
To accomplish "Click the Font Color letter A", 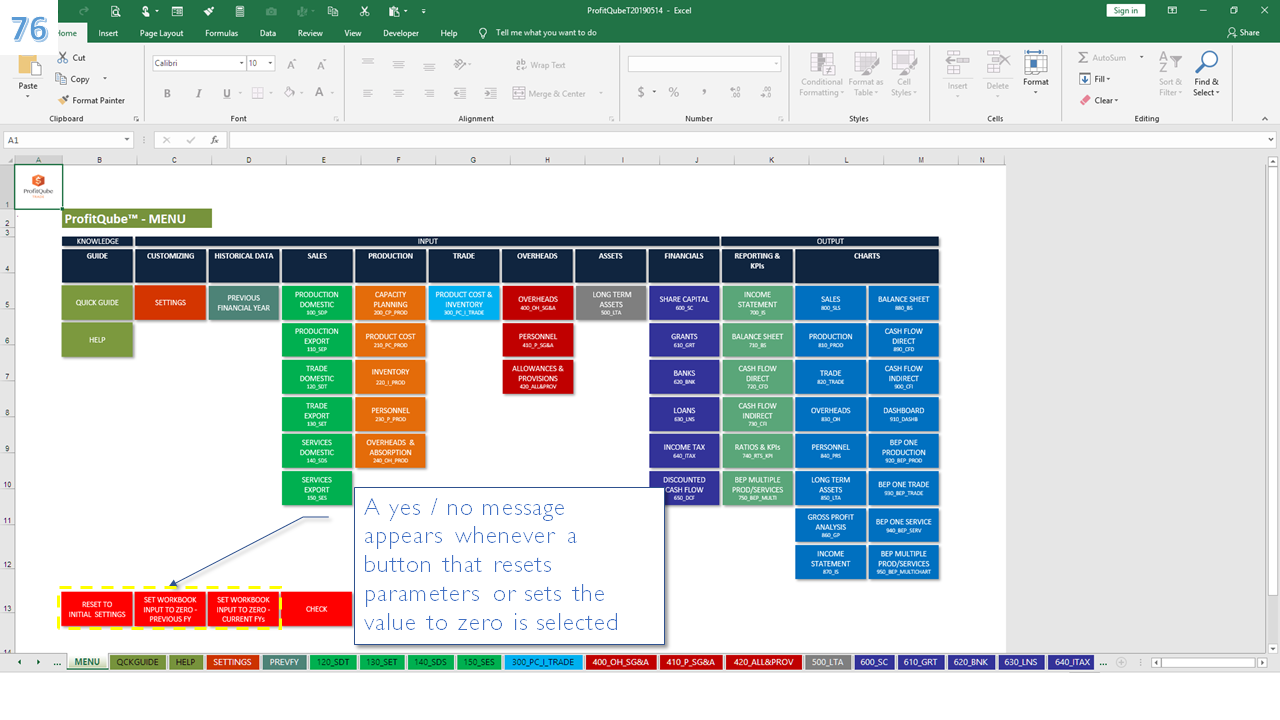I will tap(319, 93).
